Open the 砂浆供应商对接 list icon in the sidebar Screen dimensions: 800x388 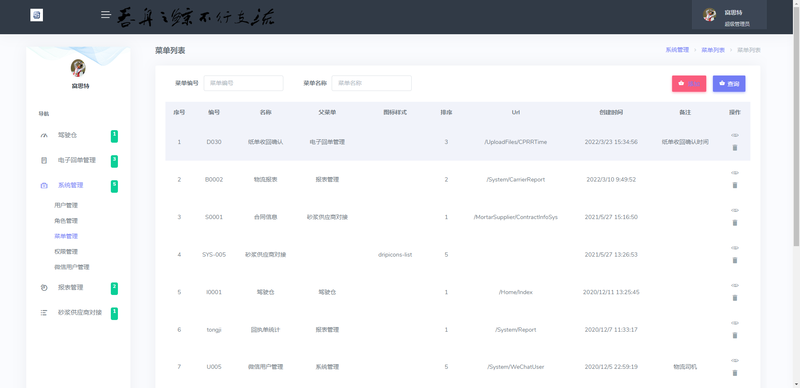pyautogui.click(x=44, y=312)
